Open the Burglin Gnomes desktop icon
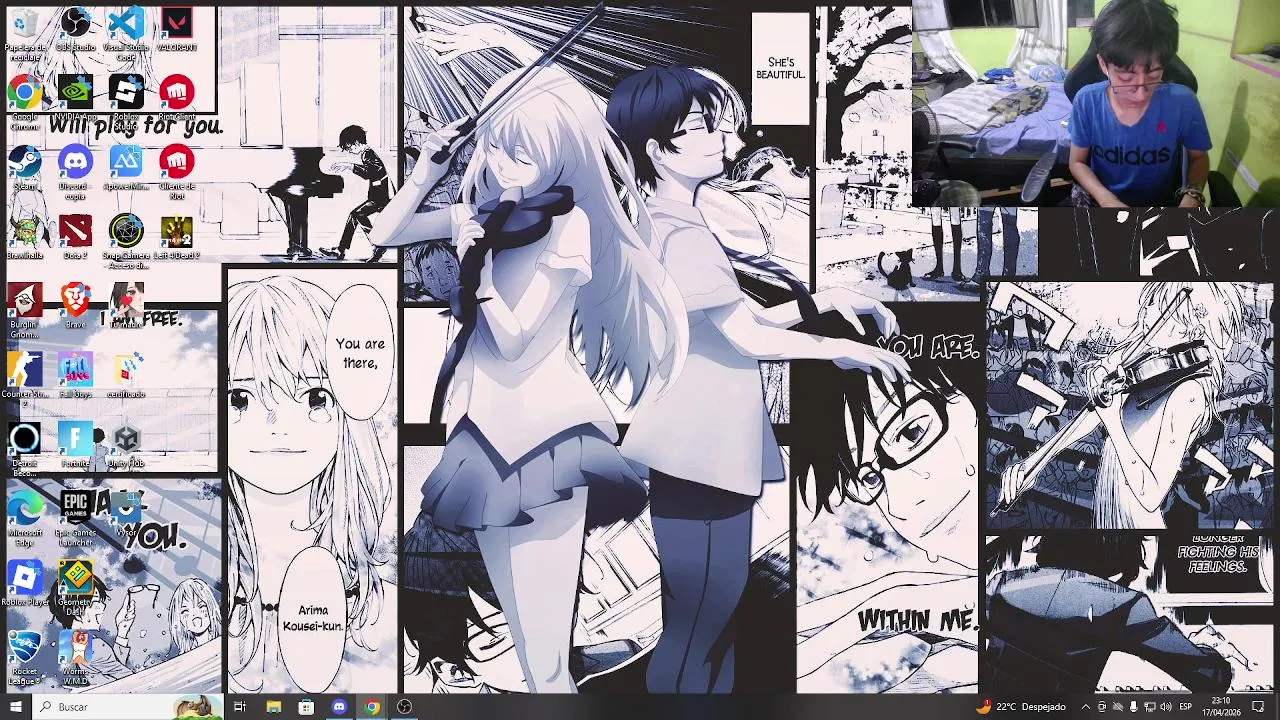 [x=25, y=310]
